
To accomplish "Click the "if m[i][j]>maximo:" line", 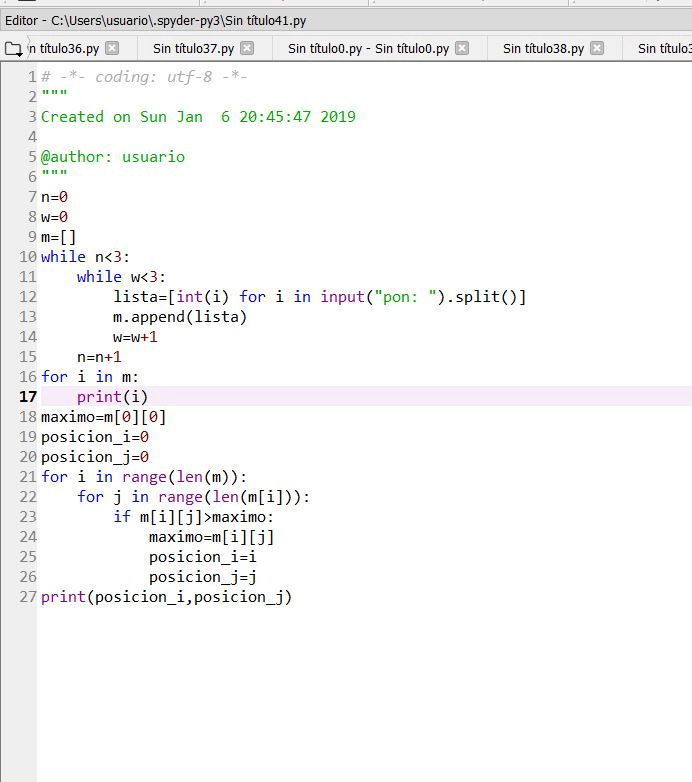I will point(193,517).
